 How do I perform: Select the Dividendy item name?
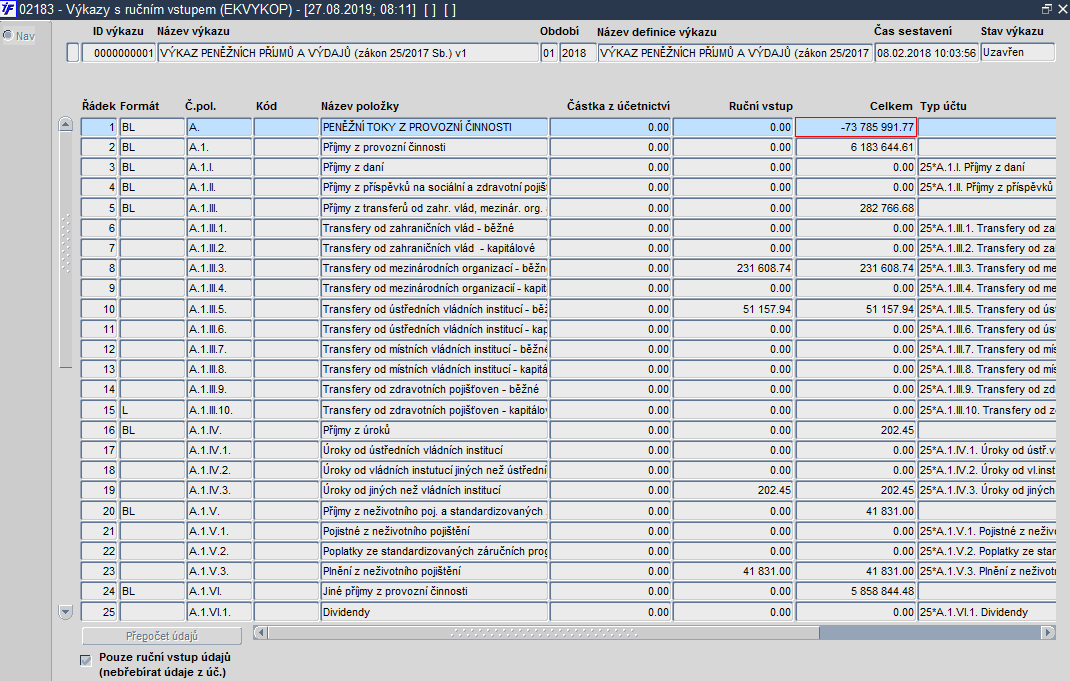pos(434,612)
